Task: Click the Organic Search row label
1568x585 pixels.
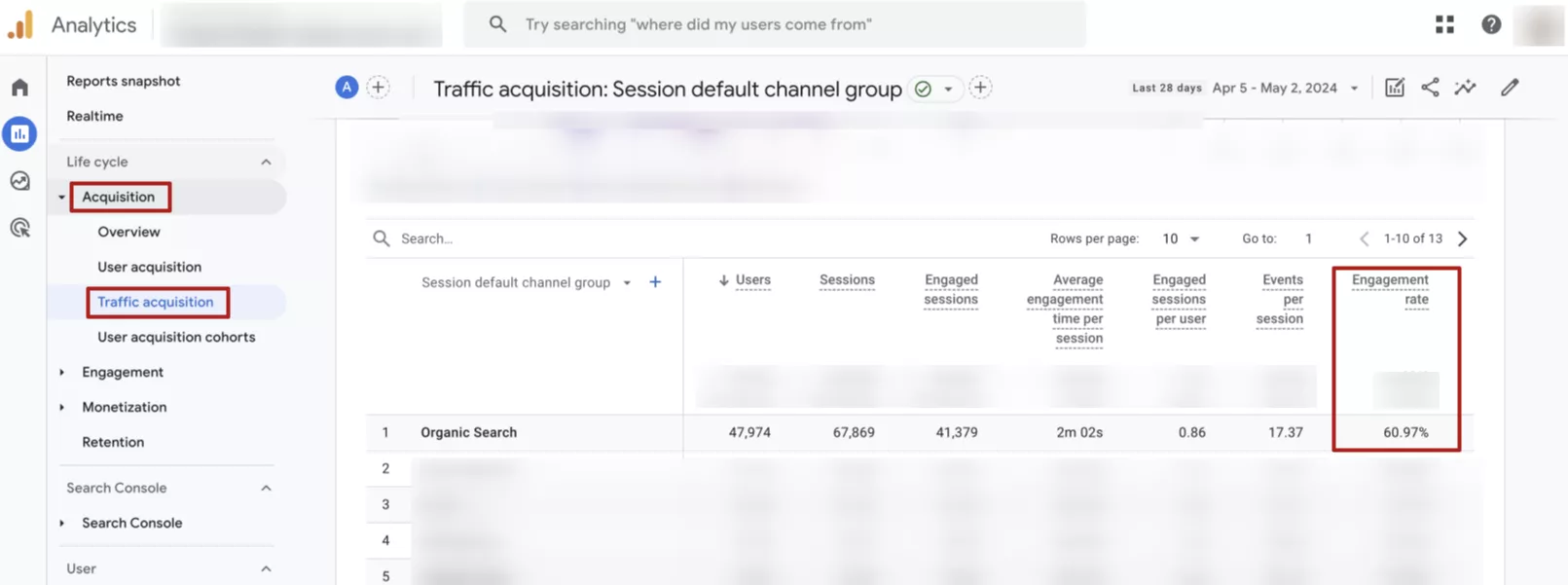Action: pos(468,432)
